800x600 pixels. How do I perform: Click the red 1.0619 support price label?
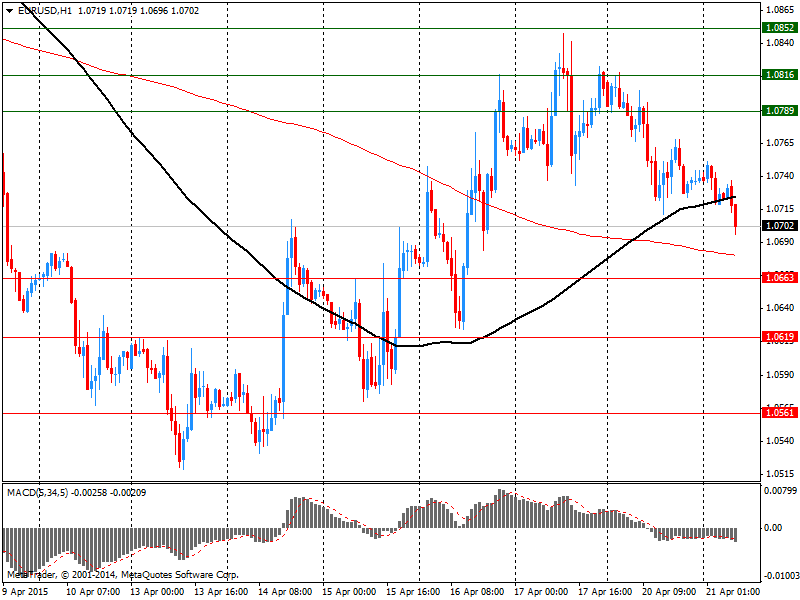(780, 337)
